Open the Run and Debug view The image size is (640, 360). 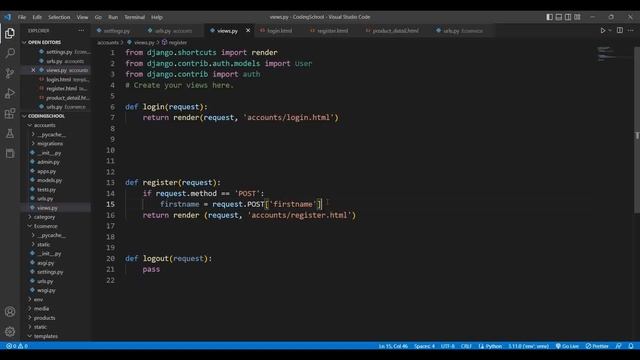10,93
